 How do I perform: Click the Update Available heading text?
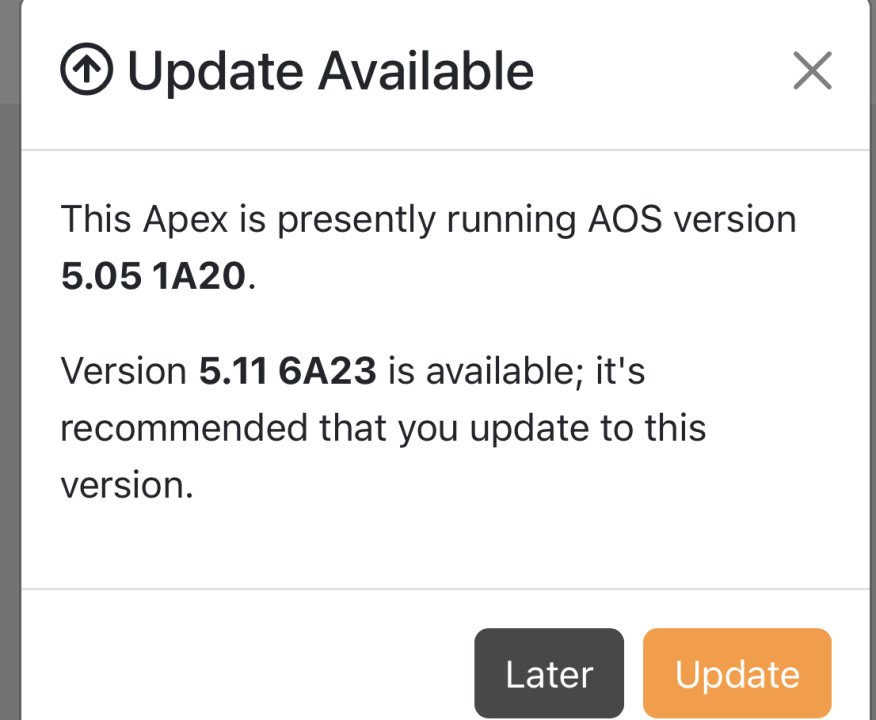pos(330,71)
